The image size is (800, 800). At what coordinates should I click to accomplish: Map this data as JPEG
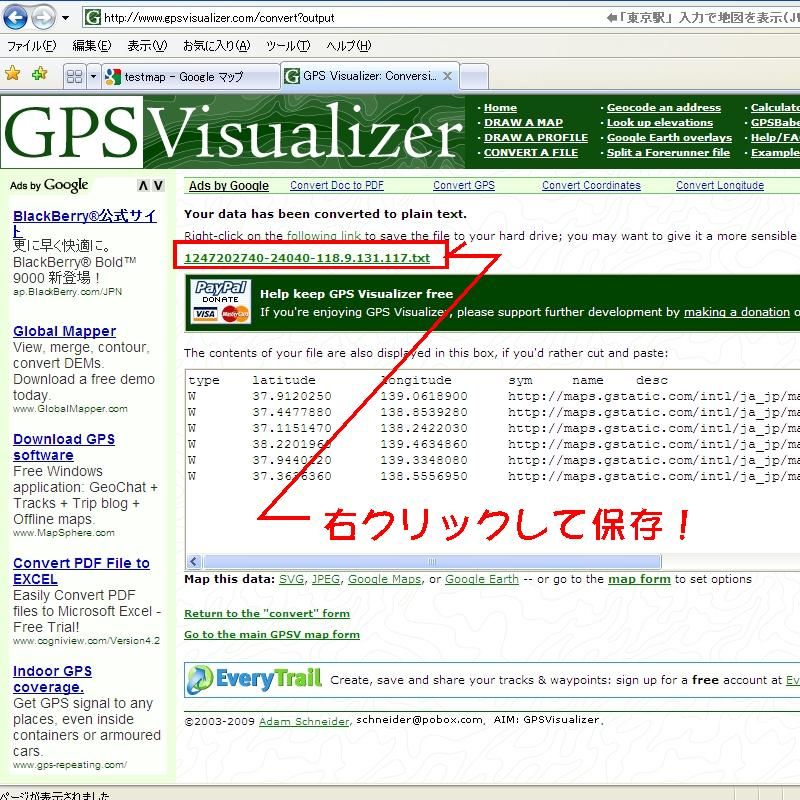pyautogui.click(x=326, y=579)
